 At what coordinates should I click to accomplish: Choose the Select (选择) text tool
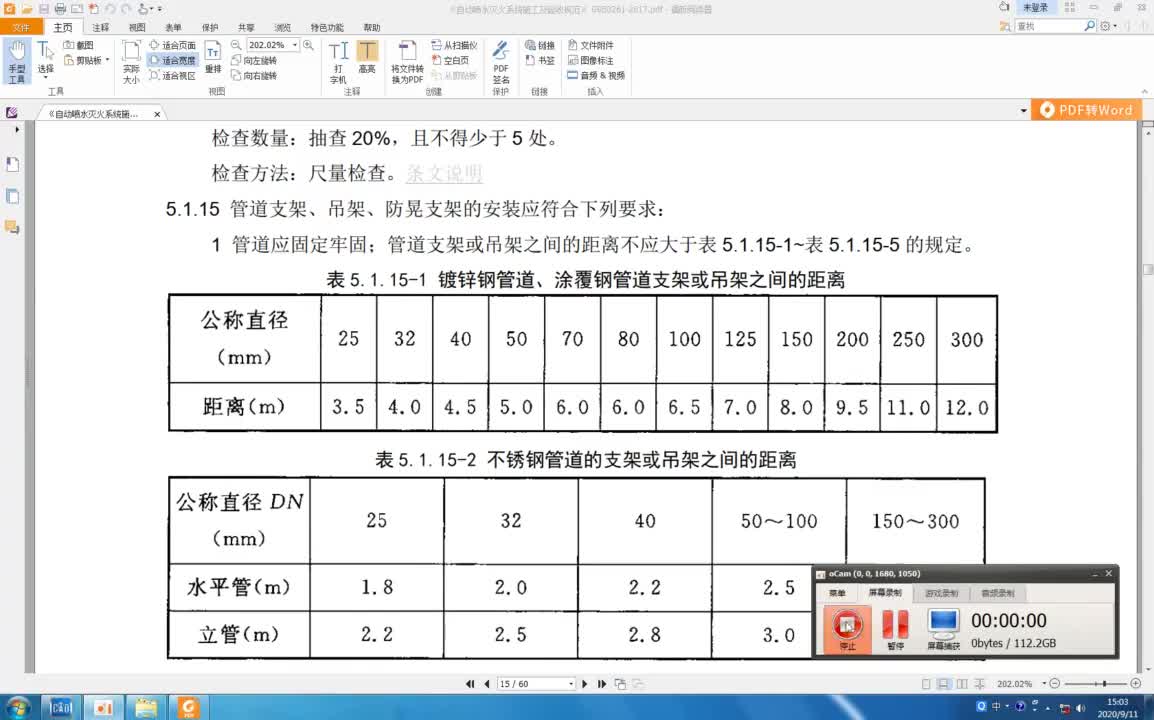pyautogui.click(x=46, y=60)
